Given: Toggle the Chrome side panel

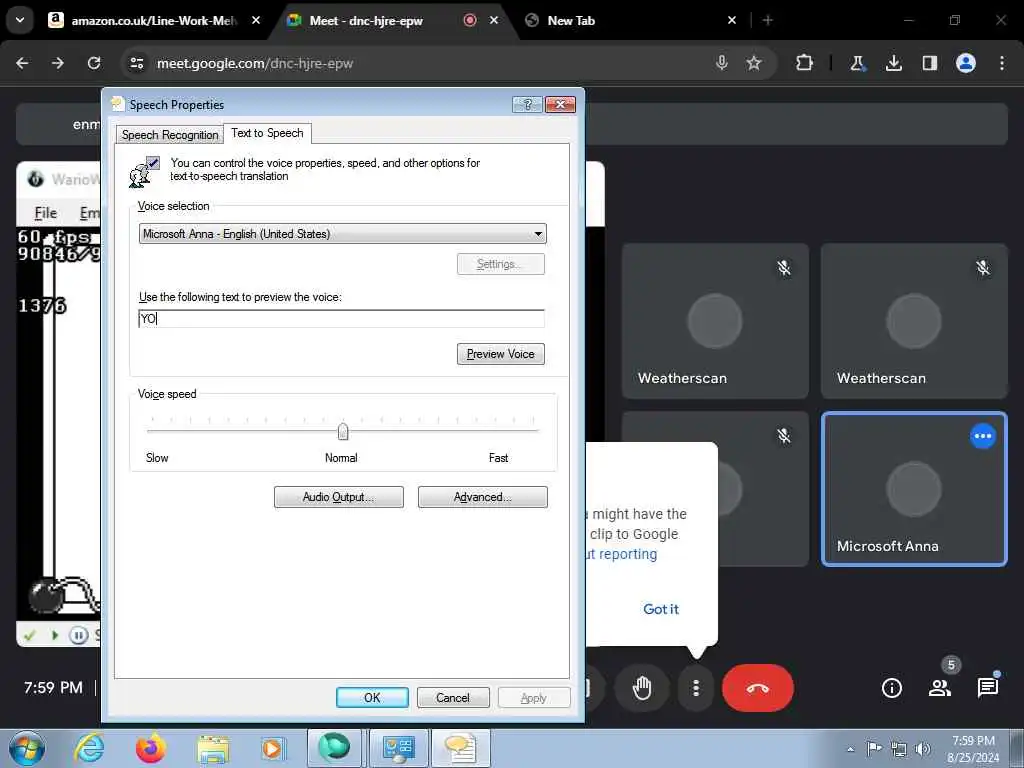Looking at the screenshot, I should [x=929, y=63].
